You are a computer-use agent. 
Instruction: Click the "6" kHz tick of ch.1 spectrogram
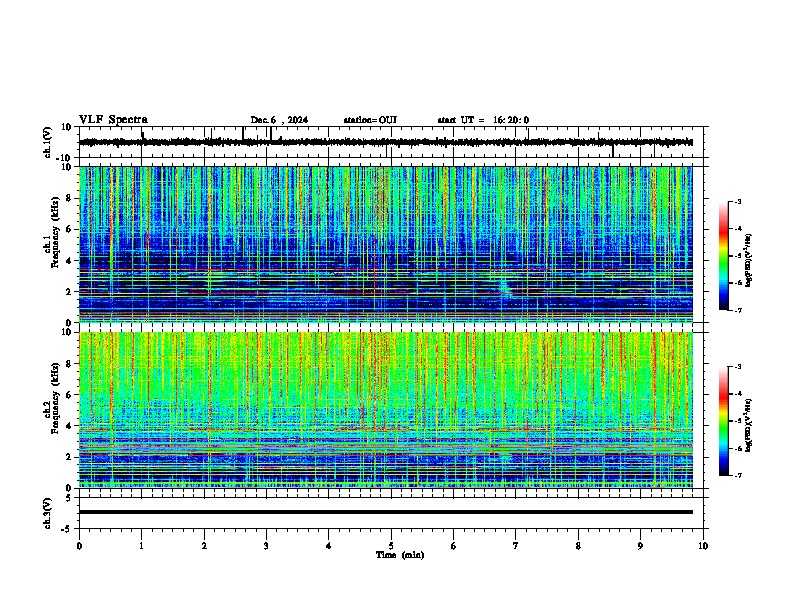coord(69,229)
